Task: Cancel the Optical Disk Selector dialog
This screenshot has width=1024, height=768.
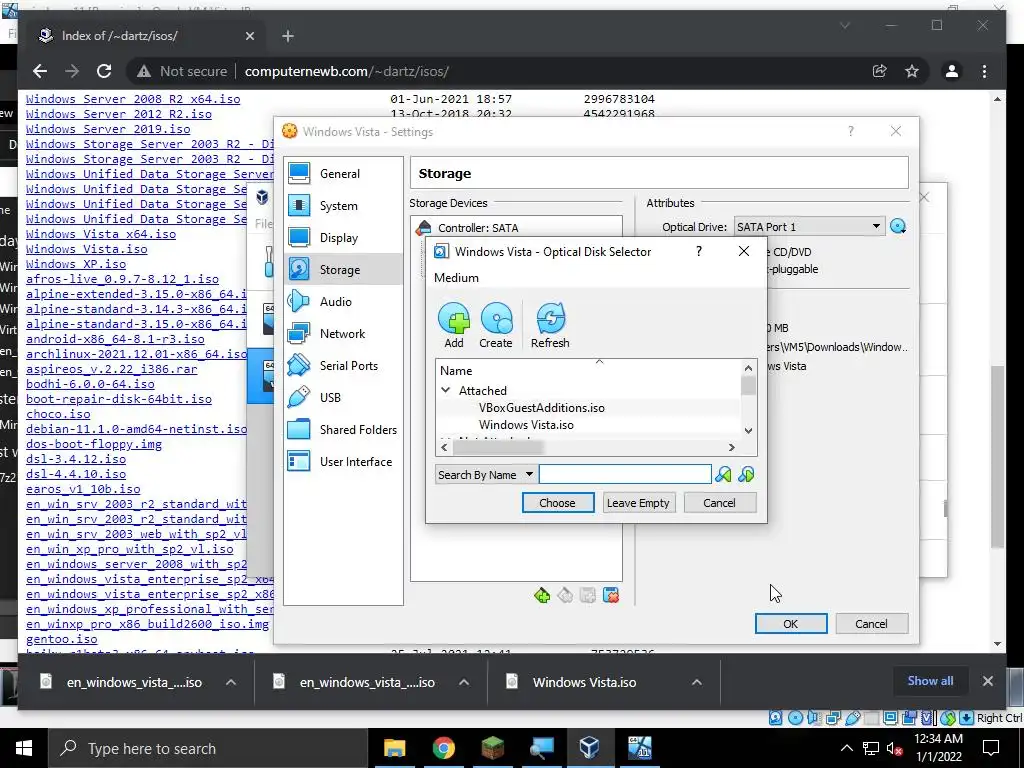Action: click(720, 503)
